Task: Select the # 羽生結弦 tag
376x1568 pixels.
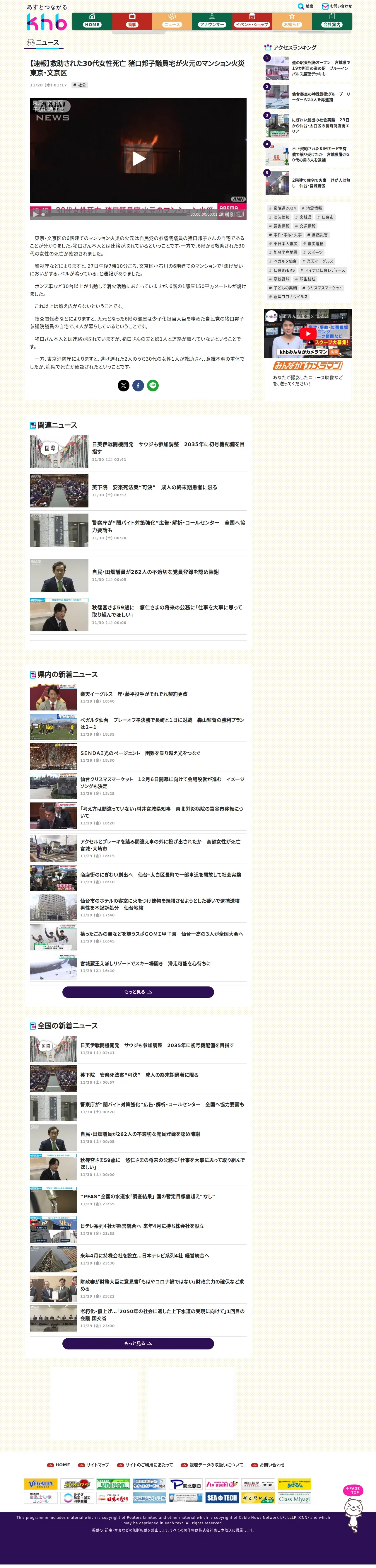Action: (305, 279)
